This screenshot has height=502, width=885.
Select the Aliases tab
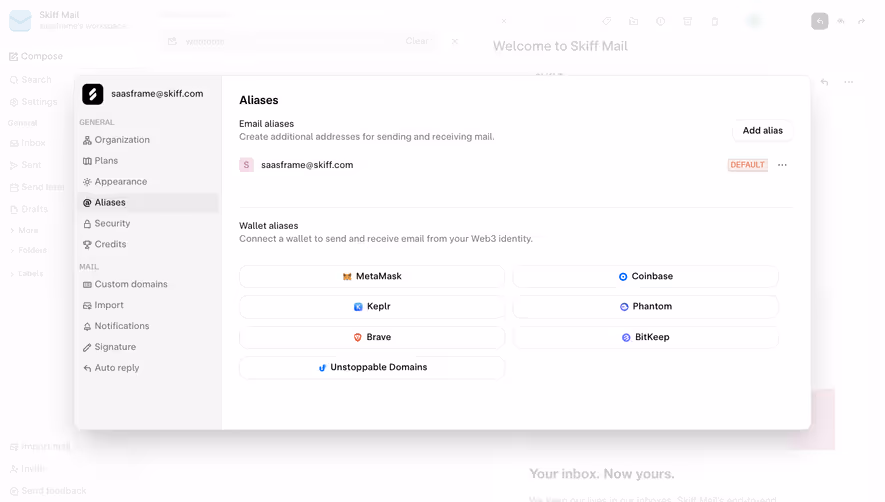coord(148,202)
